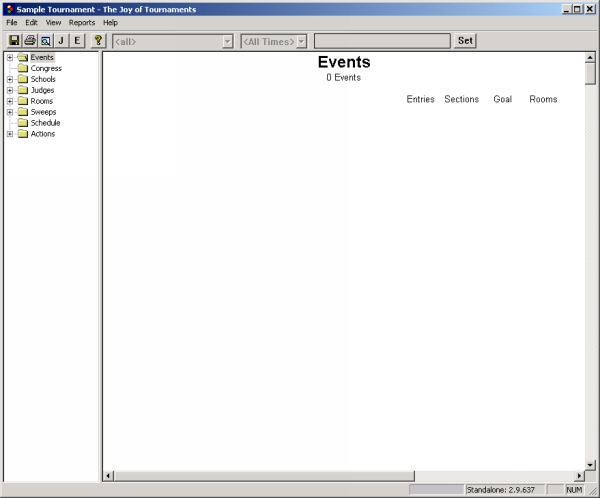Select the Congress folder in tree
The image size is (600, 498).
[46, 68]
